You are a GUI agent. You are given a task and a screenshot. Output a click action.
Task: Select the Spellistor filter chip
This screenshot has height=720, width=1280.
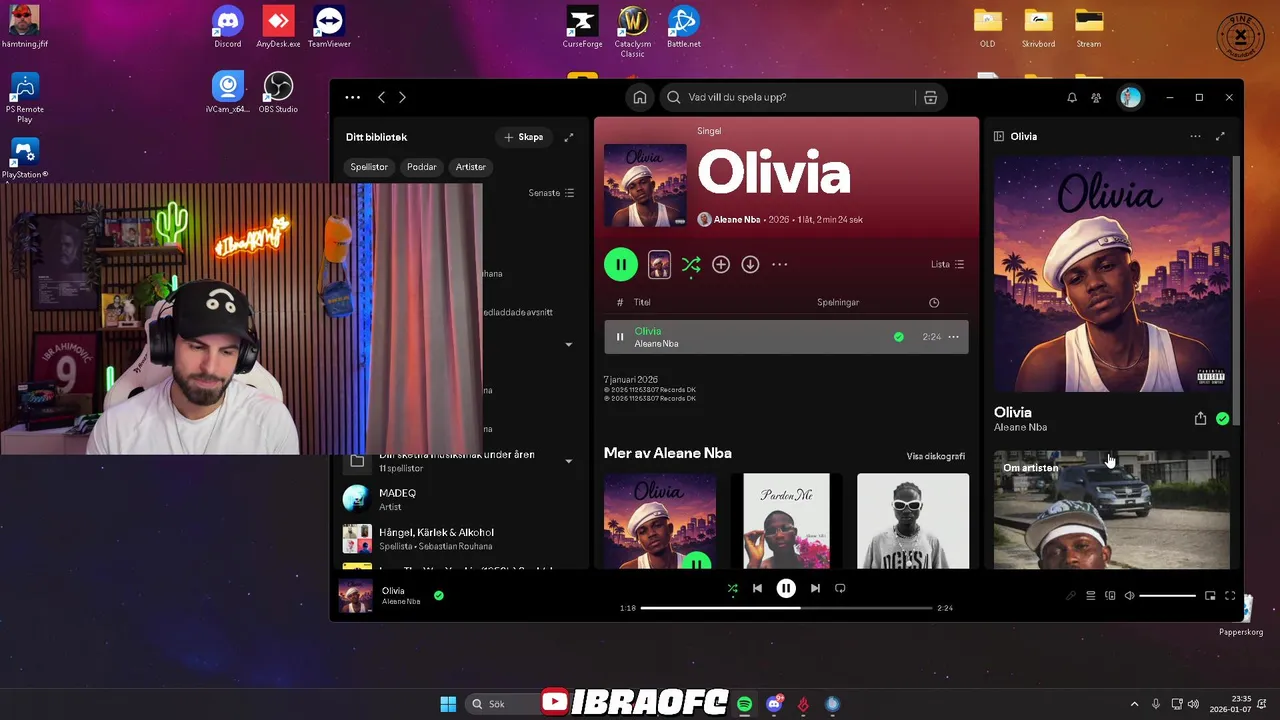[369, 167]
